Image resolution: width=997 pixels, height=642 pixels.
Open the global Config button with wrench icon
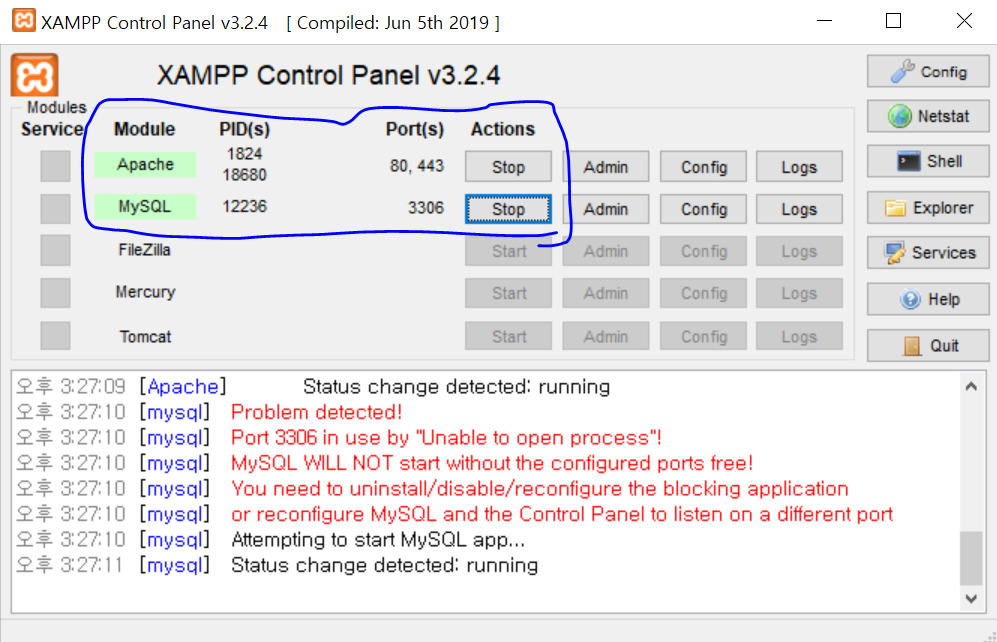(x=928, y=71)
